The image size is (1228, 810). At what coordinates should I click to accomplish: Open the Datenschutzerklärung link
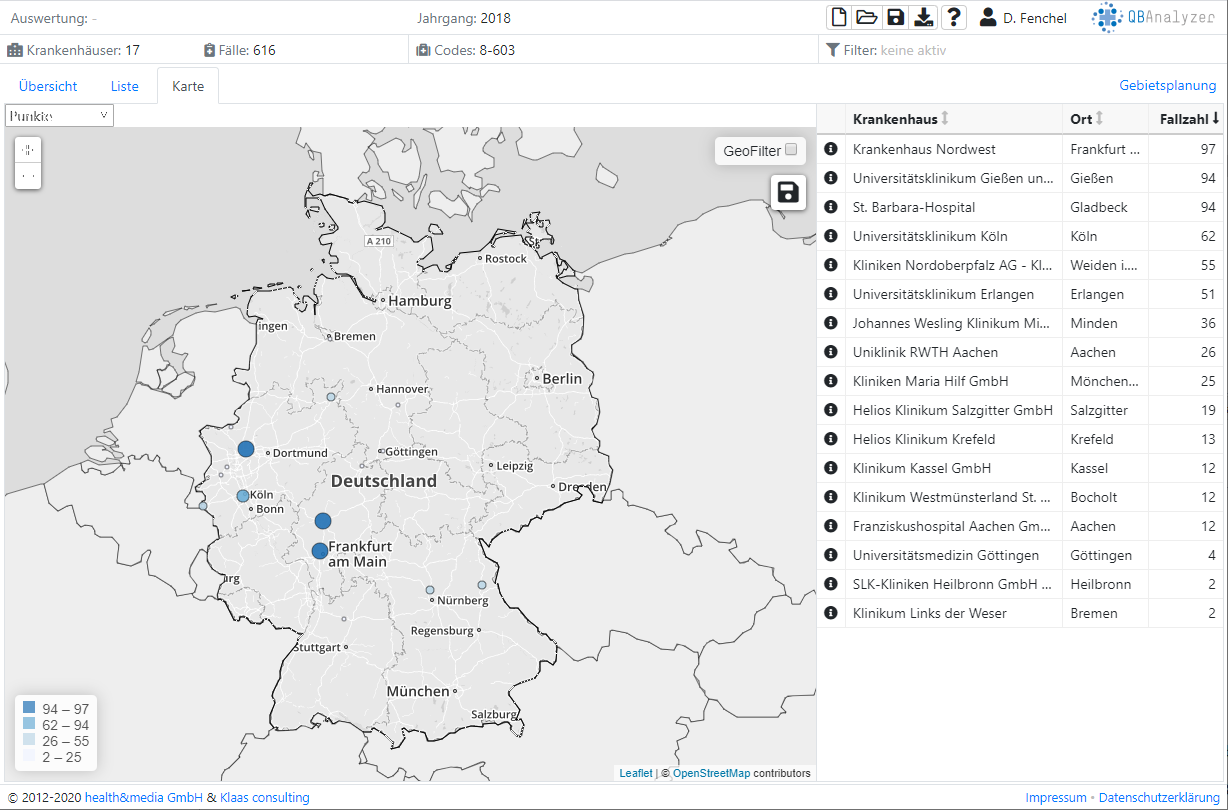pyautogui.click(x=1160, y=797)
